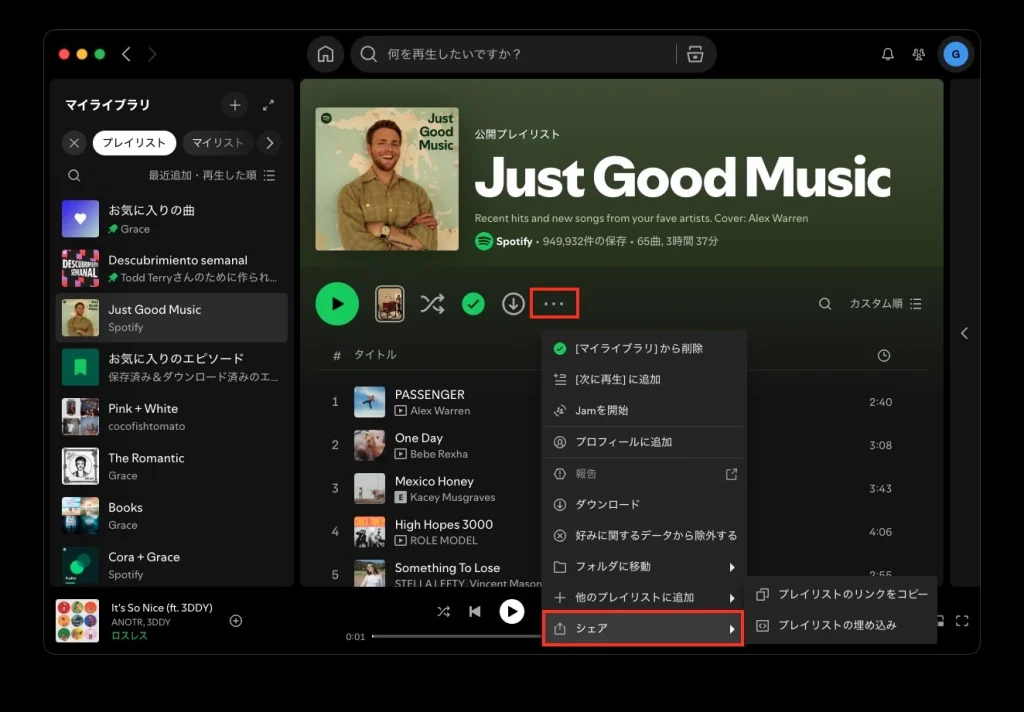Image resolution: width=1024 pixels, height=712 pixels.
Task: Select プレイリスト filter chip
Action: click(x=135, y=142)
